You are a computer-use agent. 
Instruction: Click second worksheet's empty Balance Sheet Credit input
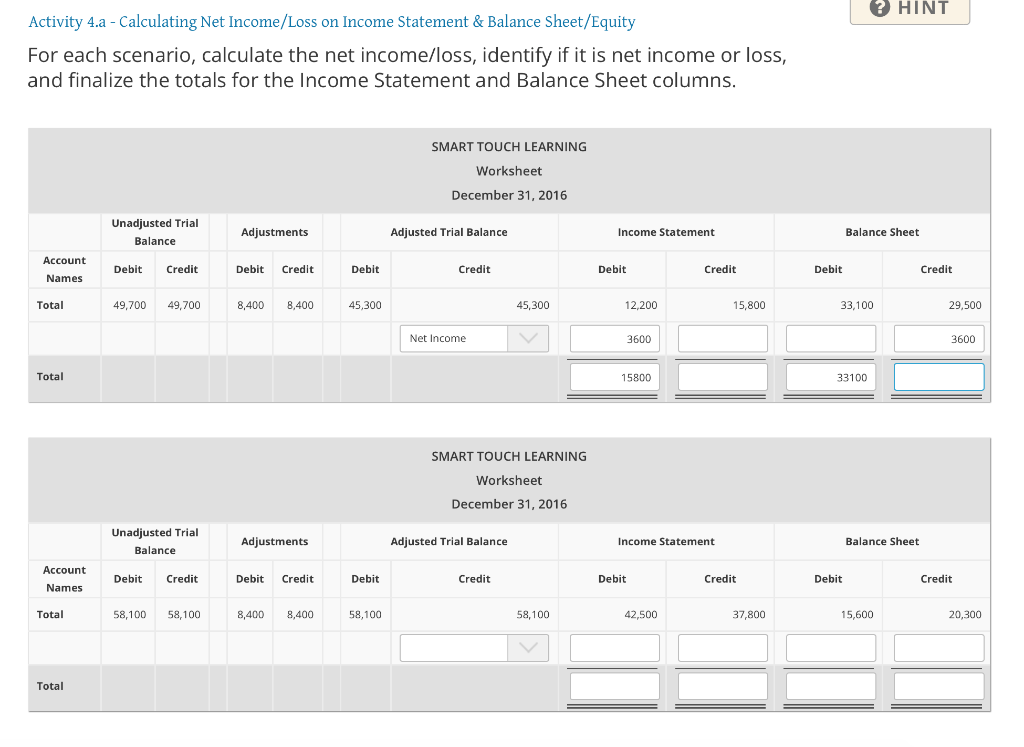click(937, 647)
